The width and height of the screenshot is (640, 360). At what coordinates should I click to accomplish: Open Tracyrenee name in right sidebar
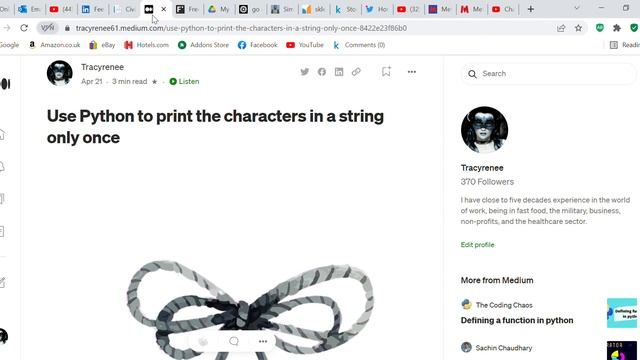(482, 168)
